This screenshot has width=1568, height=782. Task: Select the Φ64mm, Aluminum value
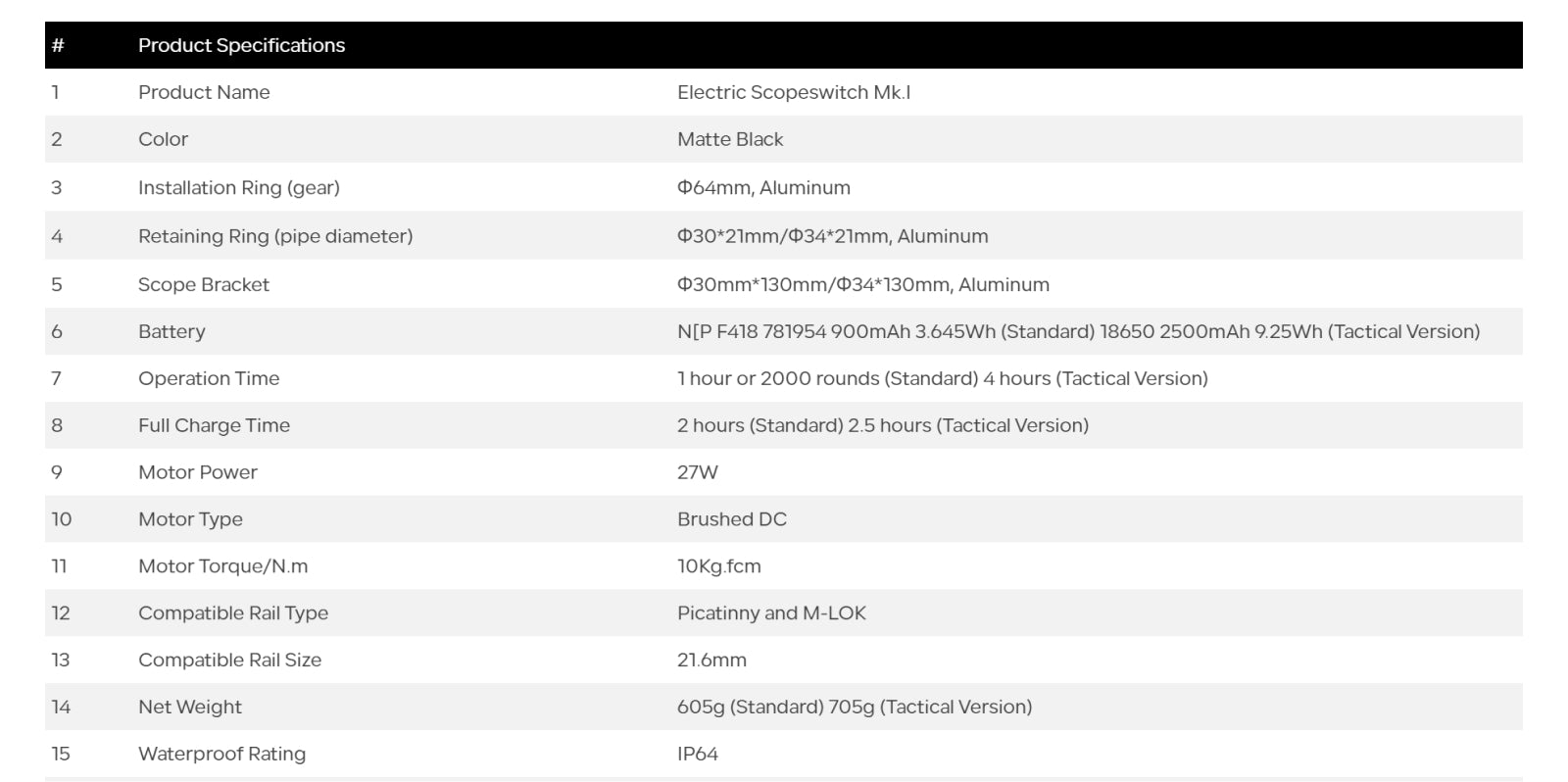pyautogui.click(x=763, y=187)
